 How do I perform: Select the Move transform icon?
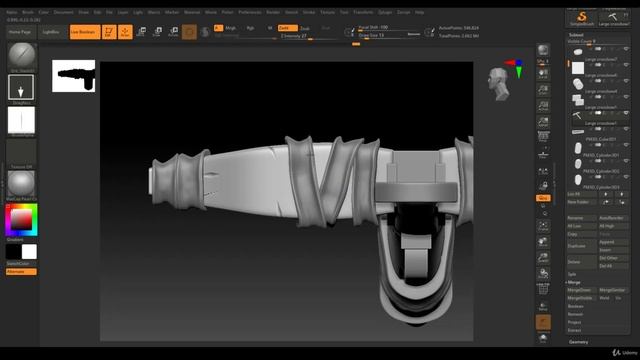pyautogui.click(x=142, y=32)
